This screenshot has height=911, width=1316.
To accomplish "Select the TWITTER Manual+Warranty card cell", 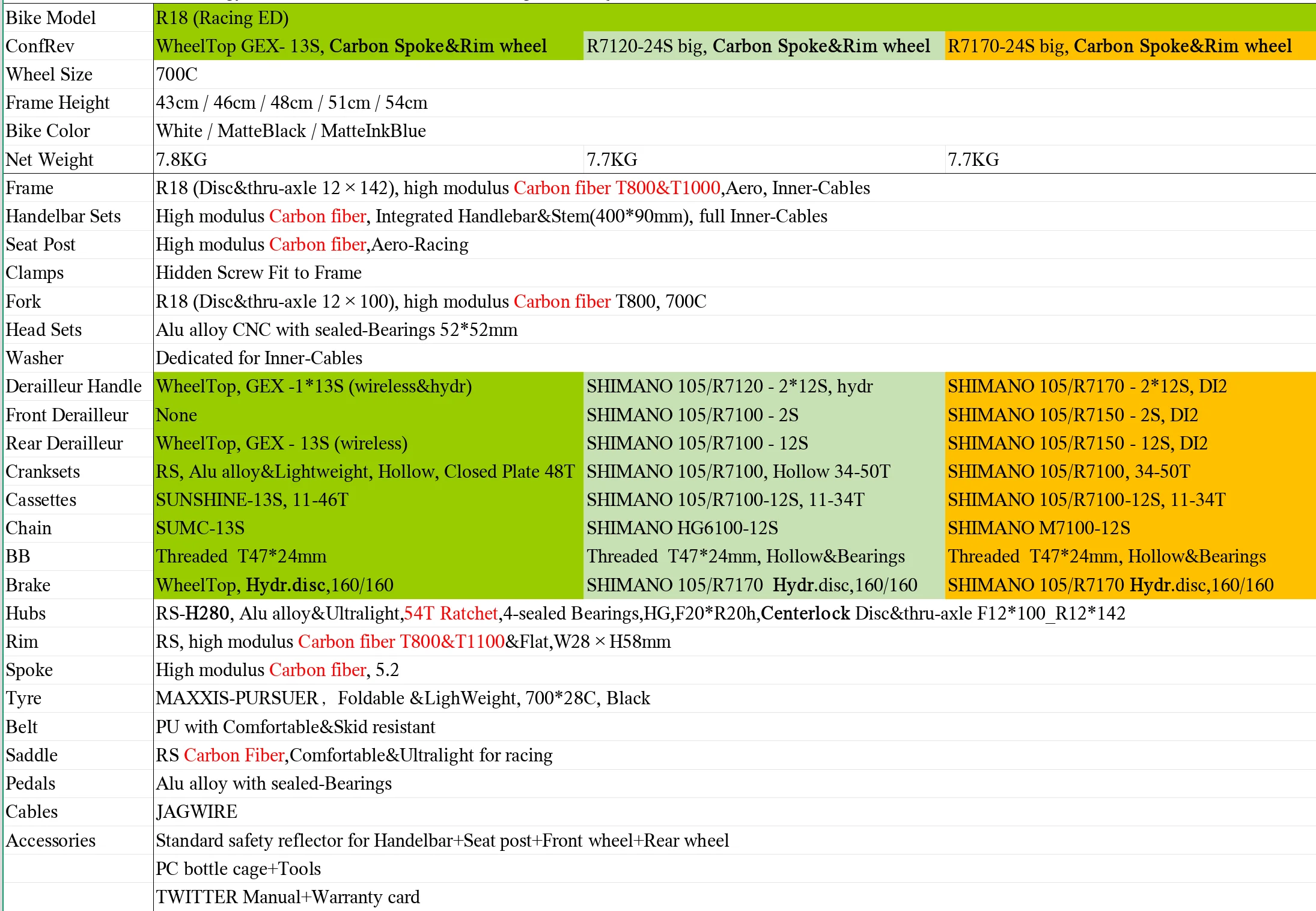I will click(288, 897).
